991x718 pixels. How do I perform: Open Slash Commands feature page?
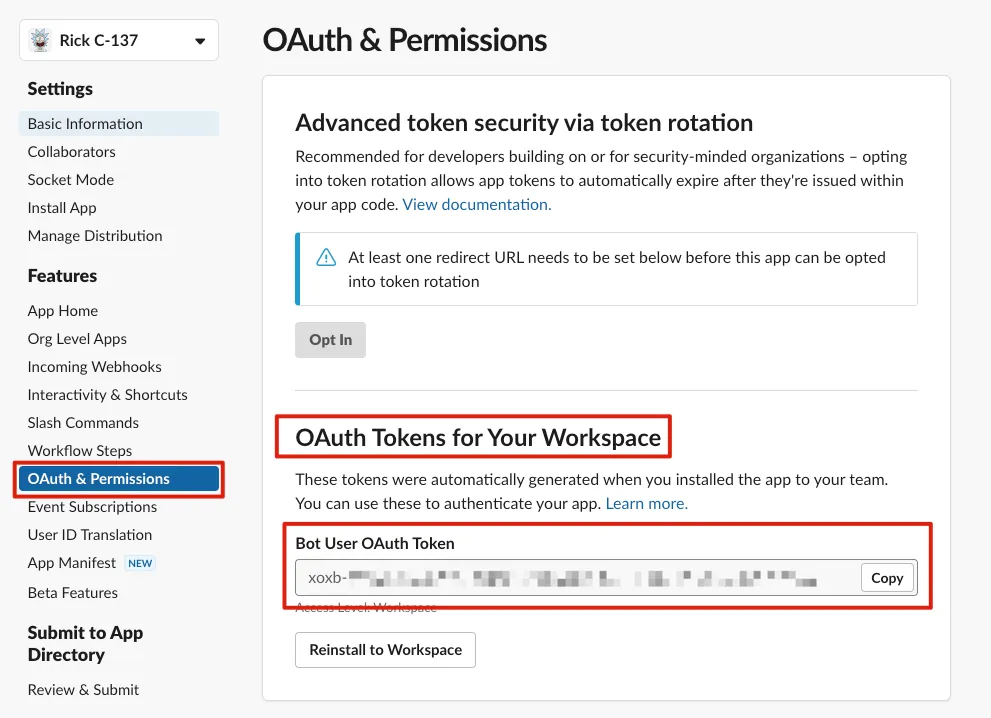[83, 423]
